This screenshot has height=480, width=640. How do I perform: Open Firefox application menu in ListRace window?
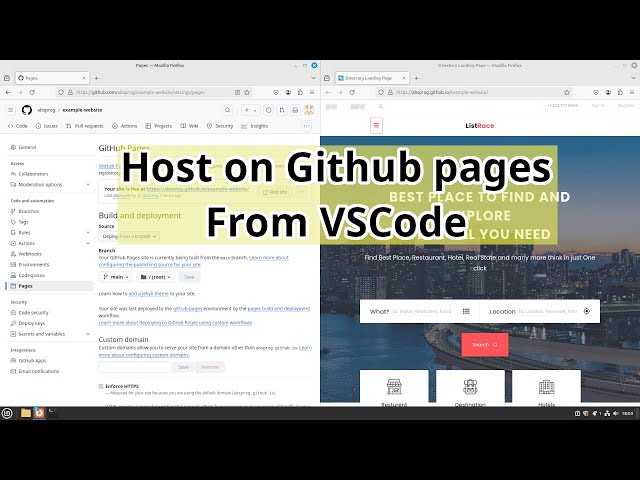[x=632, y=93]
